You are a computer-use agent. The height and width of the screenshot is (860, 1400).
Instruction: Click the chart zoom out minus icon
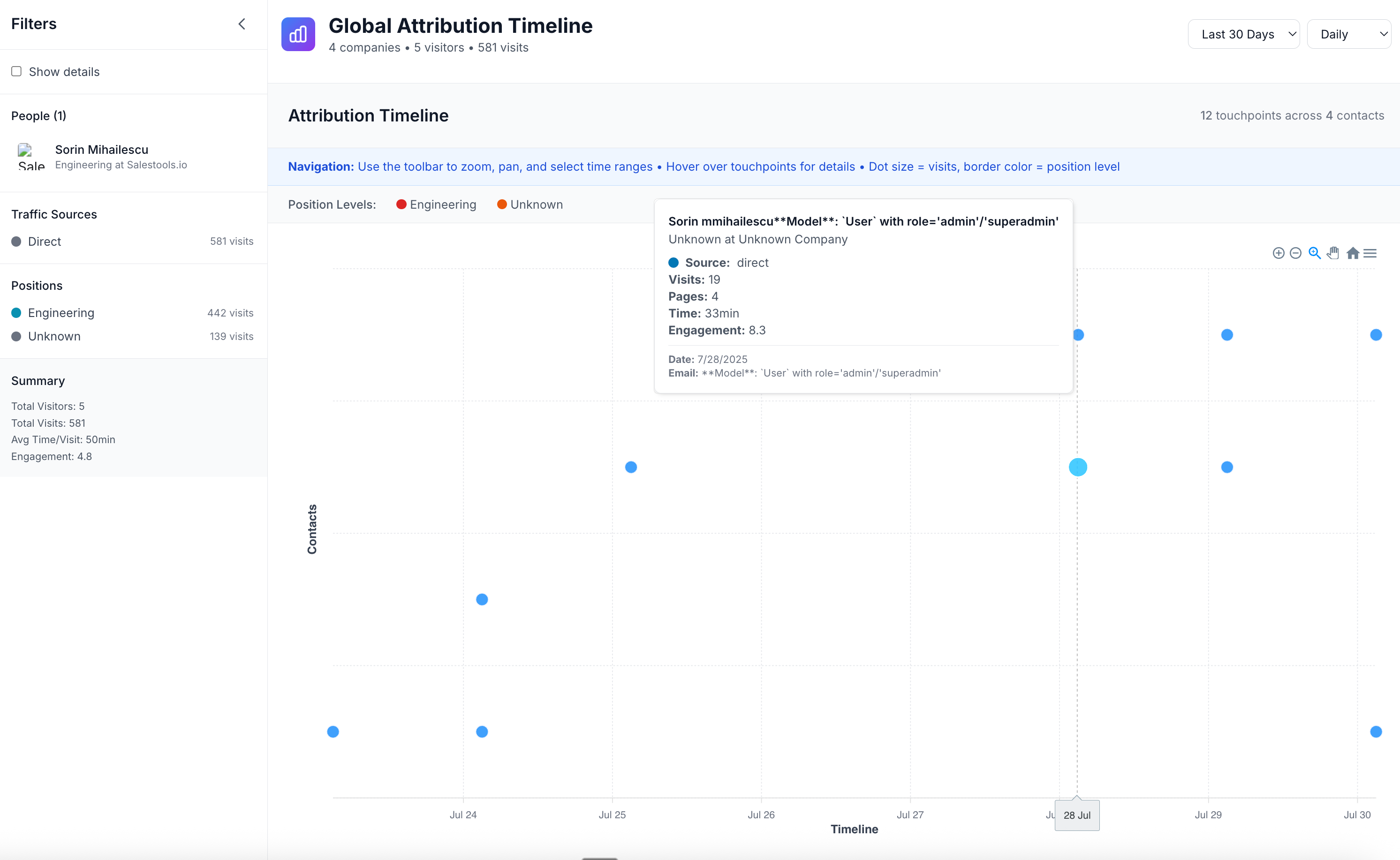1295,253
